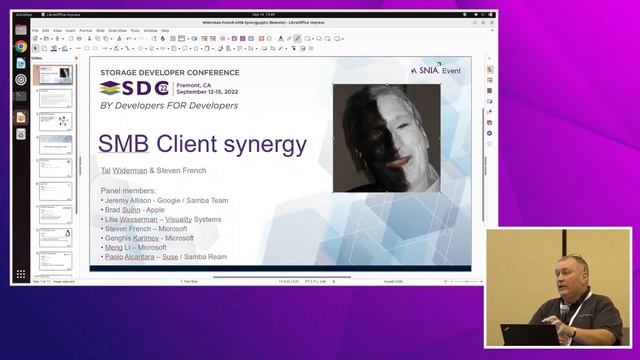Toggle Show Draw Functions button
The height and width of the screenshot is (360, 640).
point(297,39)
